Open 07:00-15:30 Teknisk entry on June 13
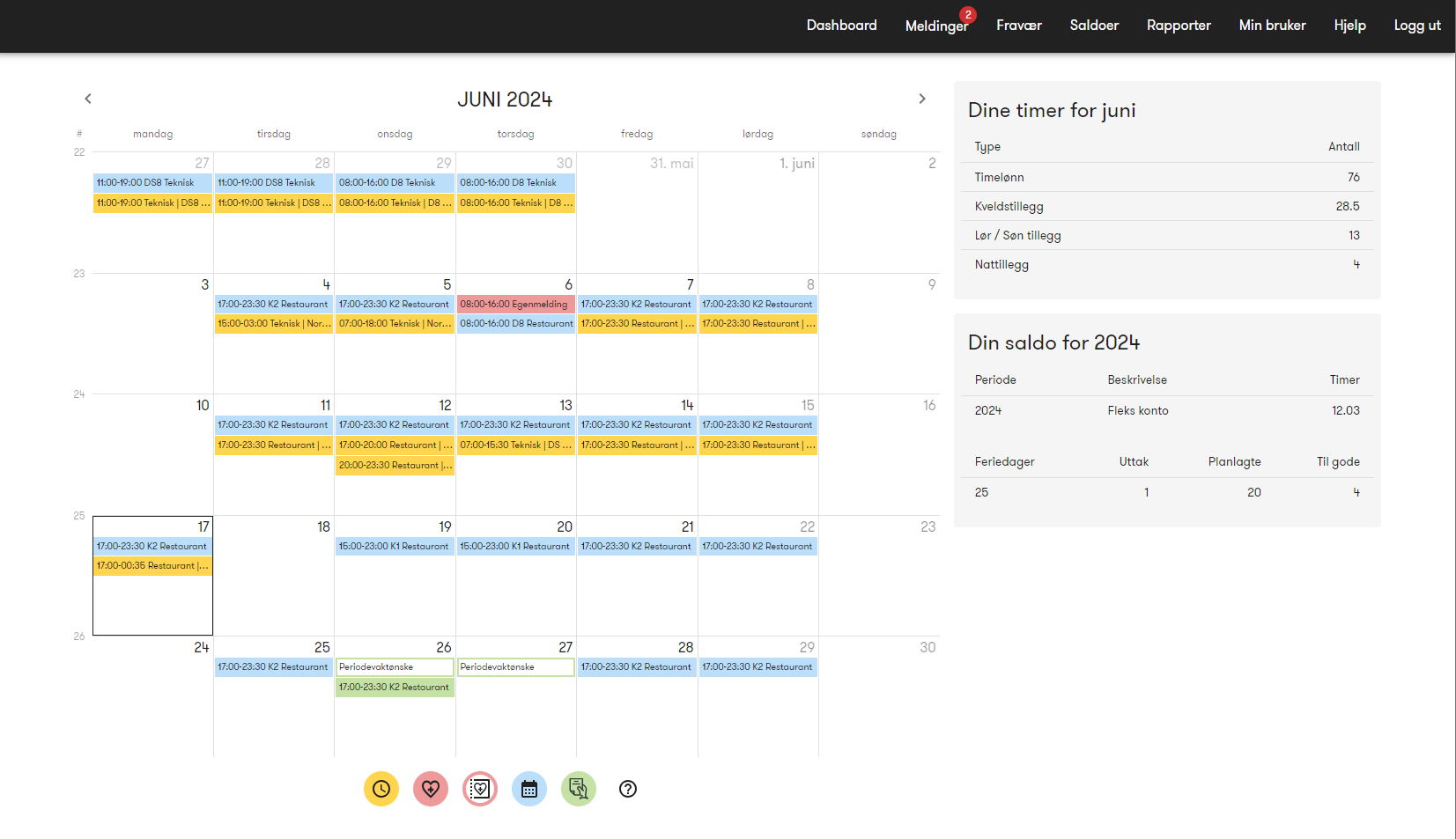1456x839 pixels. [516, 445]
